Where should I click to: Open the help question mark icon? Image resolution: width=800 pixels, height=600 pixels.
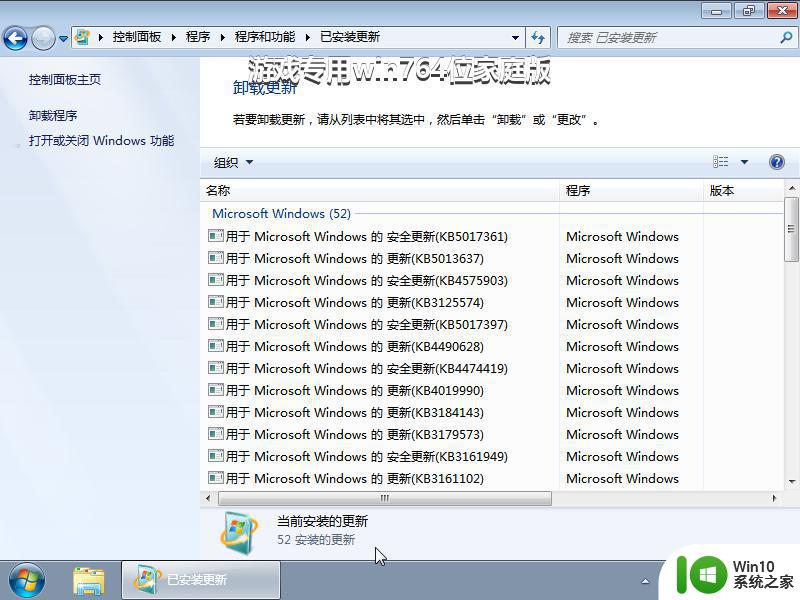tap(776, 162)
